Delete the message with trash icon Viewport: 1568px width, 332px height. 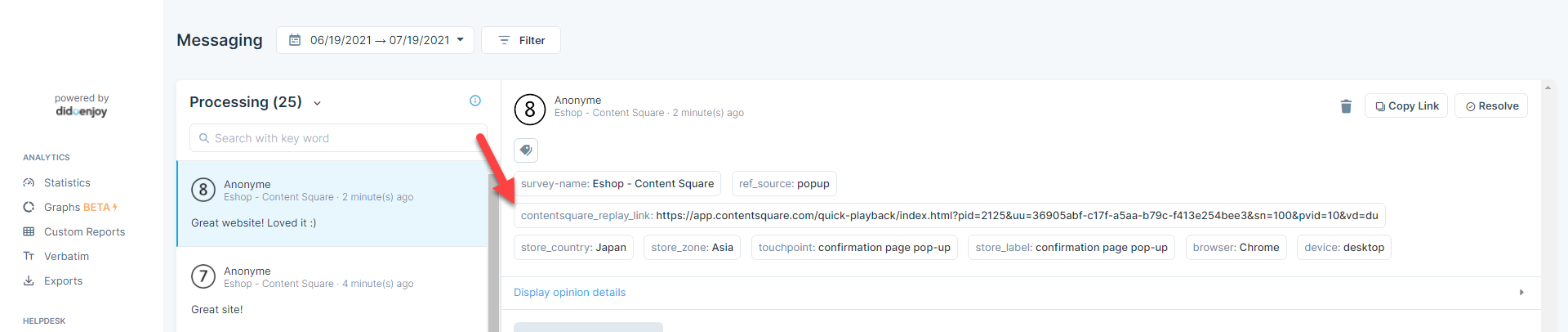click(1346, 106)
